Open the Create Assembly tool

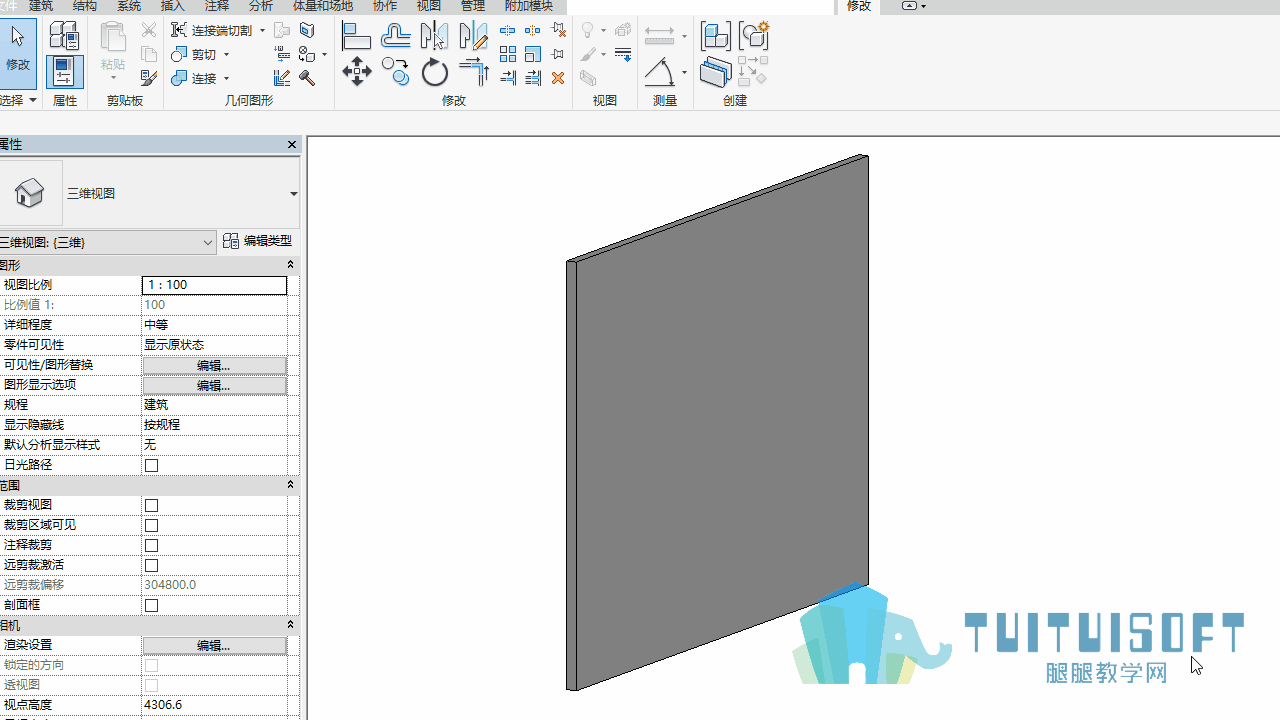coord(716,36)
